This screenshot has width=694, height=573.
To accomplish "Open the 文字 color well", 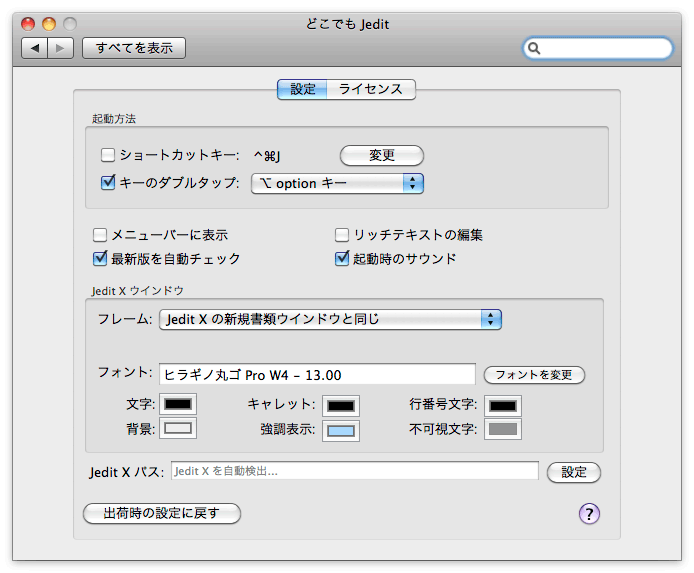I will 178,404.
